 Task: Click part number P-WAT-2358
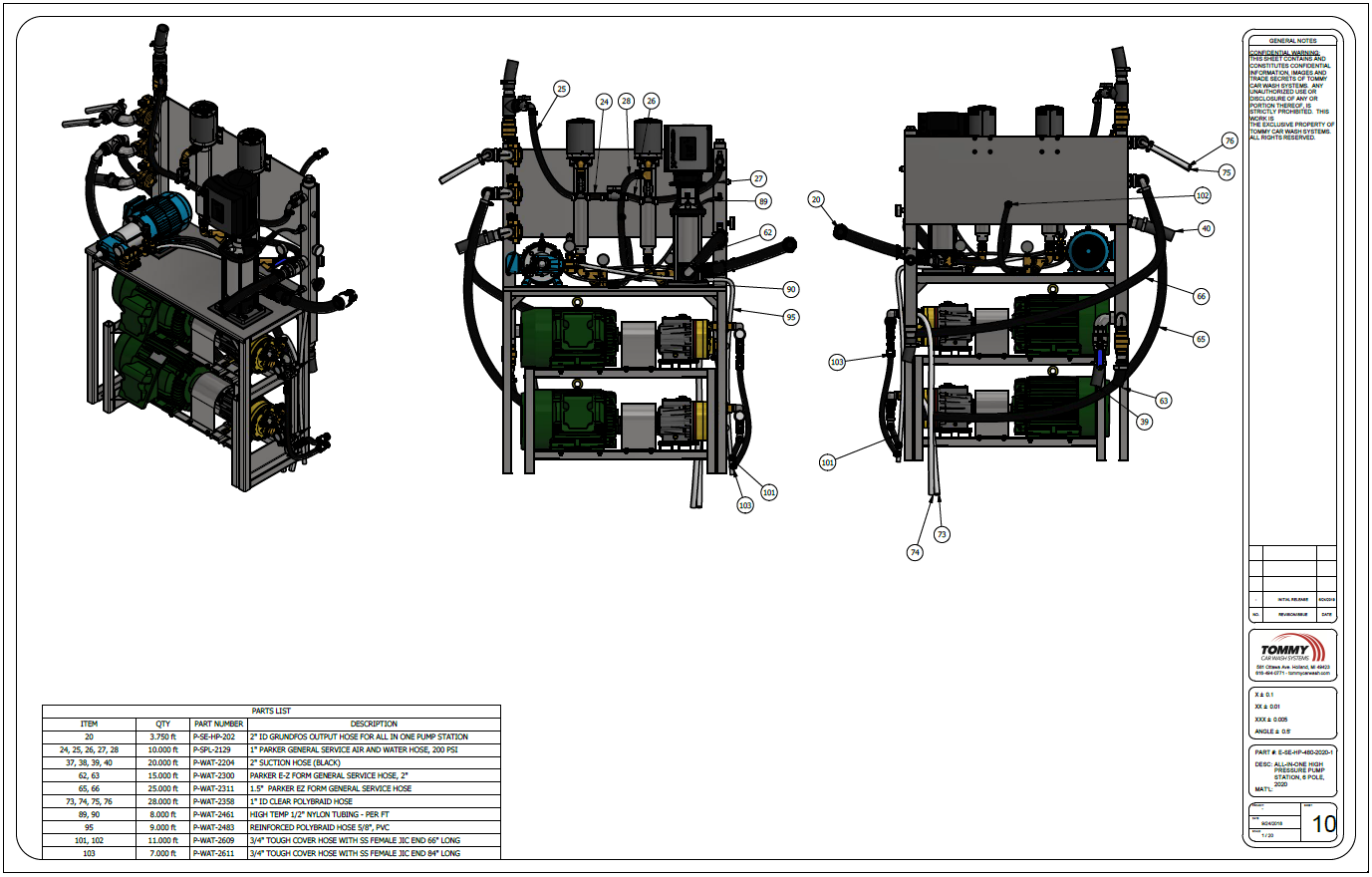coord(214,801)
